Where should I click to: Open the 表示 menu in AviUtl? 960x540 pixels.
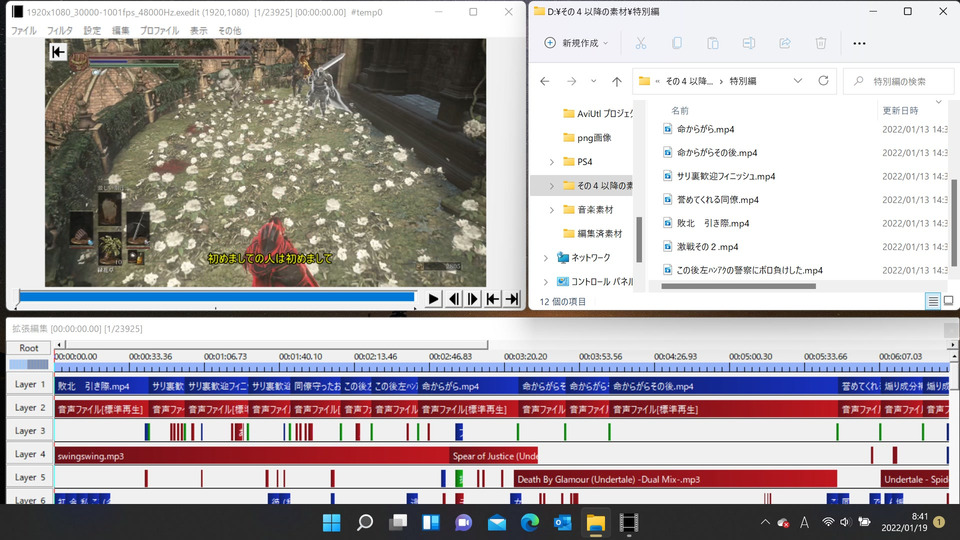coord(198,31)
